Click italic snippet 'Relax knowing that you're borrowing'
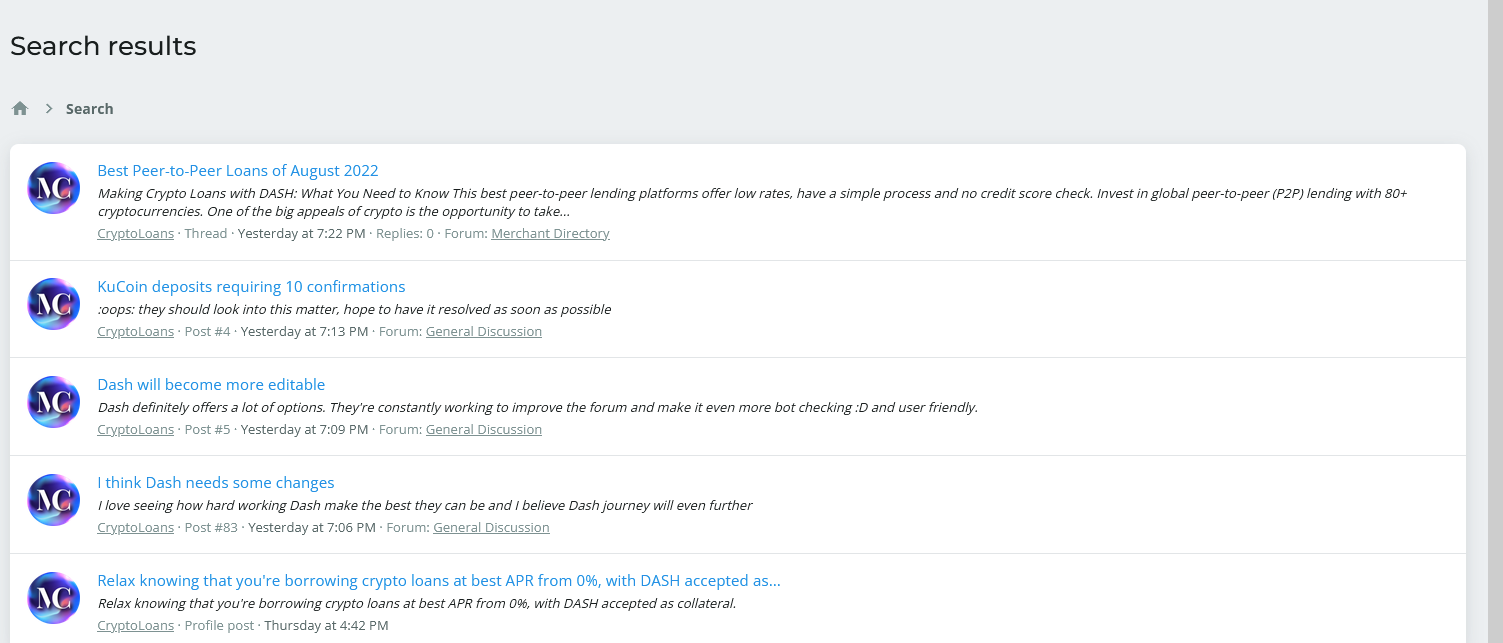1503x643 pixels. (417, 603)
